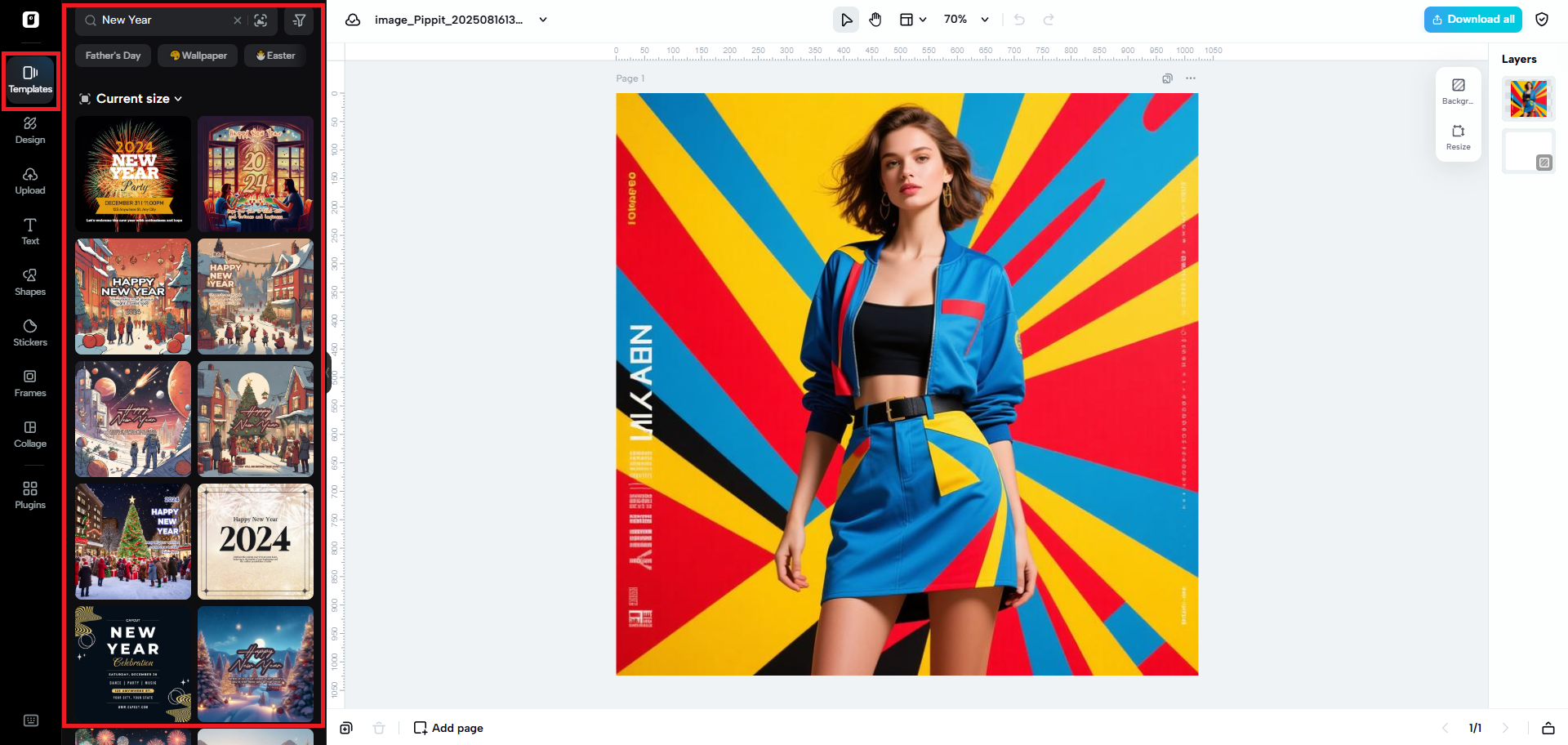Expand the file name dropdown
The image size is (1568, 745).
pos(541,20)
